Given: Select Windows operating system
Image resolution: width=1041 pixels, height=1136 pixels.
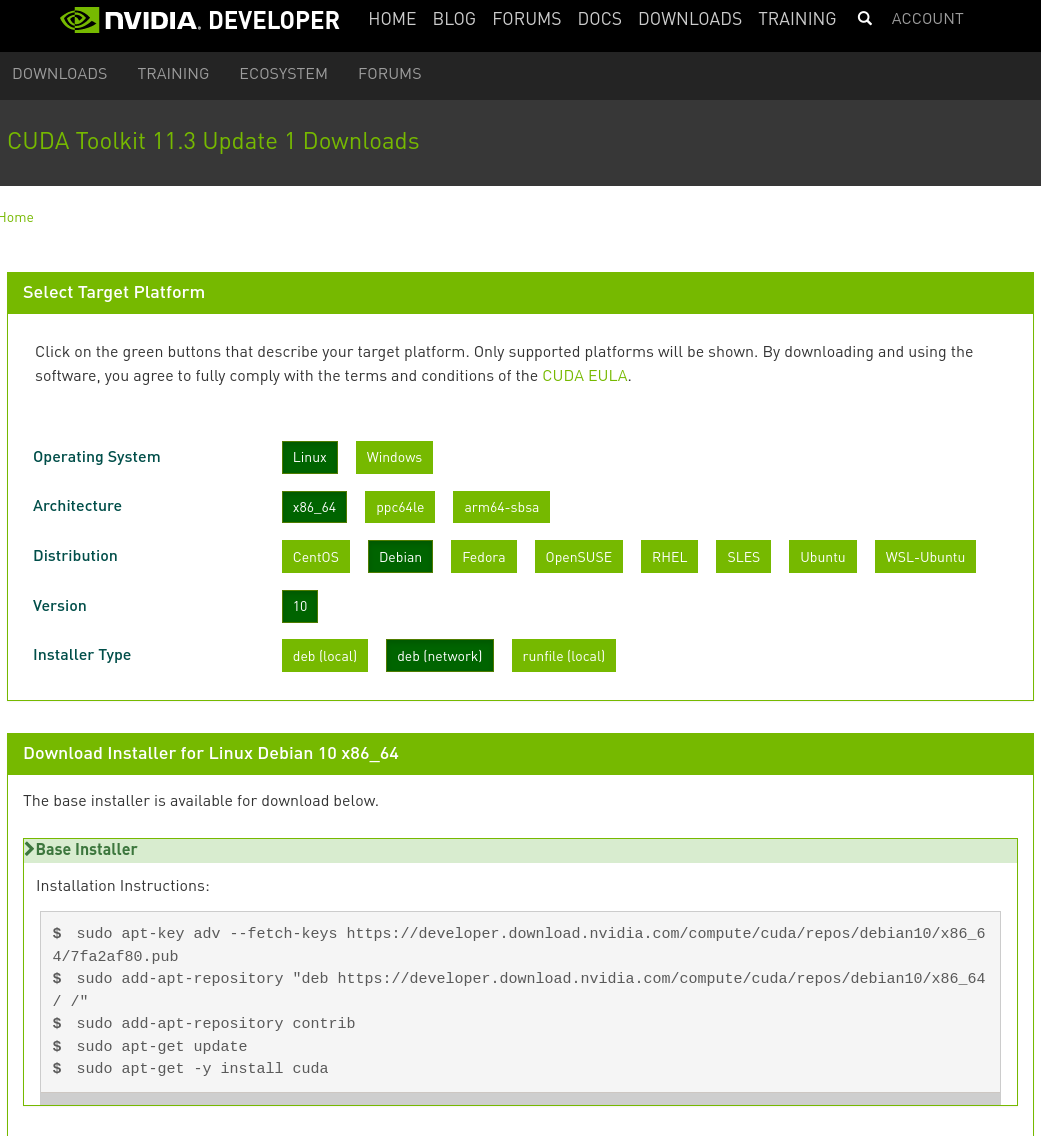Looking at the screenshot, I should pos(394,457).
